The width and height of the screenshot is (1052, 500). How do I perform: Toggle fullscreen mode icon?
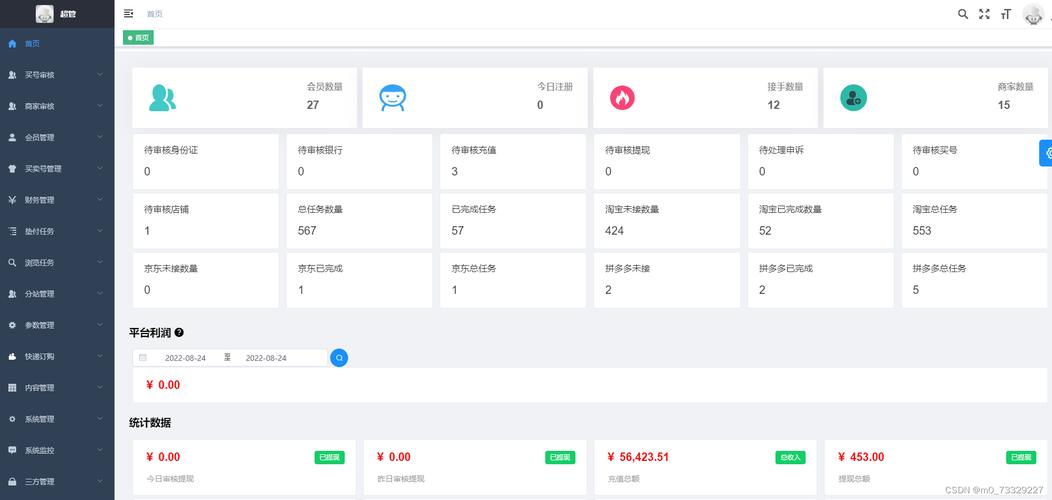click(984, 13)
